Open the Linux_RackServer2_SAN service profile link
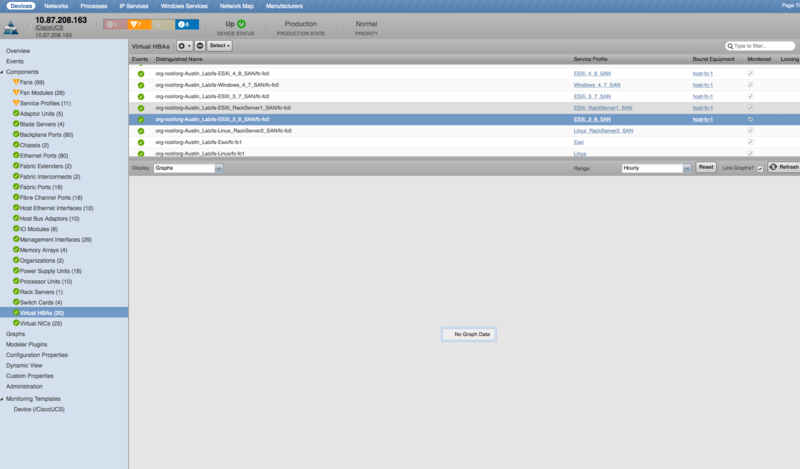800x469 pixels. pyautogui.click(x=603, y=131)
